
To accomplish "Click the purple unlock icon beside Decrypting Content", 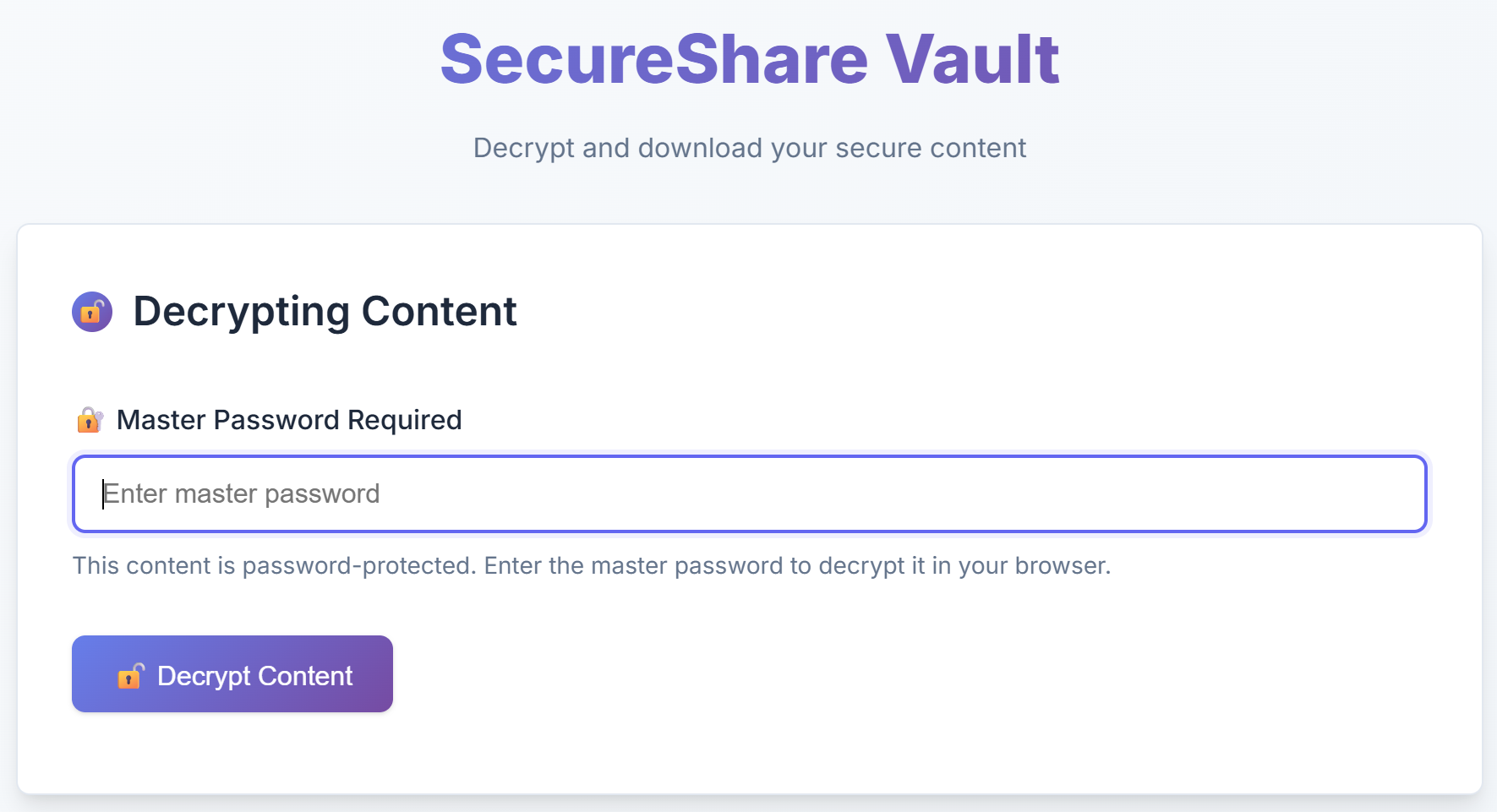I will 92,312.
